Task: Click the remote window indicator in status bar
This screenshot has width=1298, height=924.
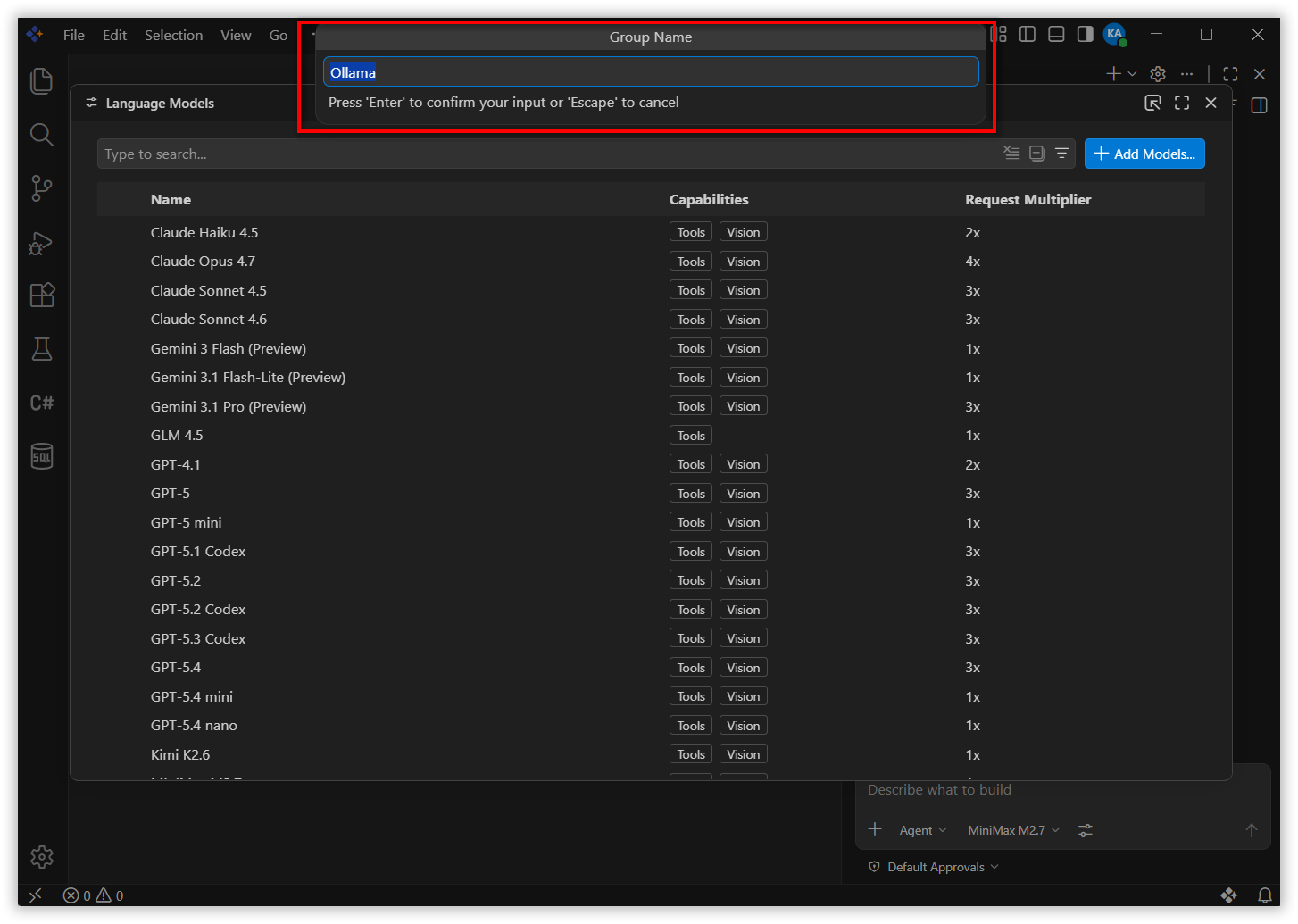Action: coord(36,895)
